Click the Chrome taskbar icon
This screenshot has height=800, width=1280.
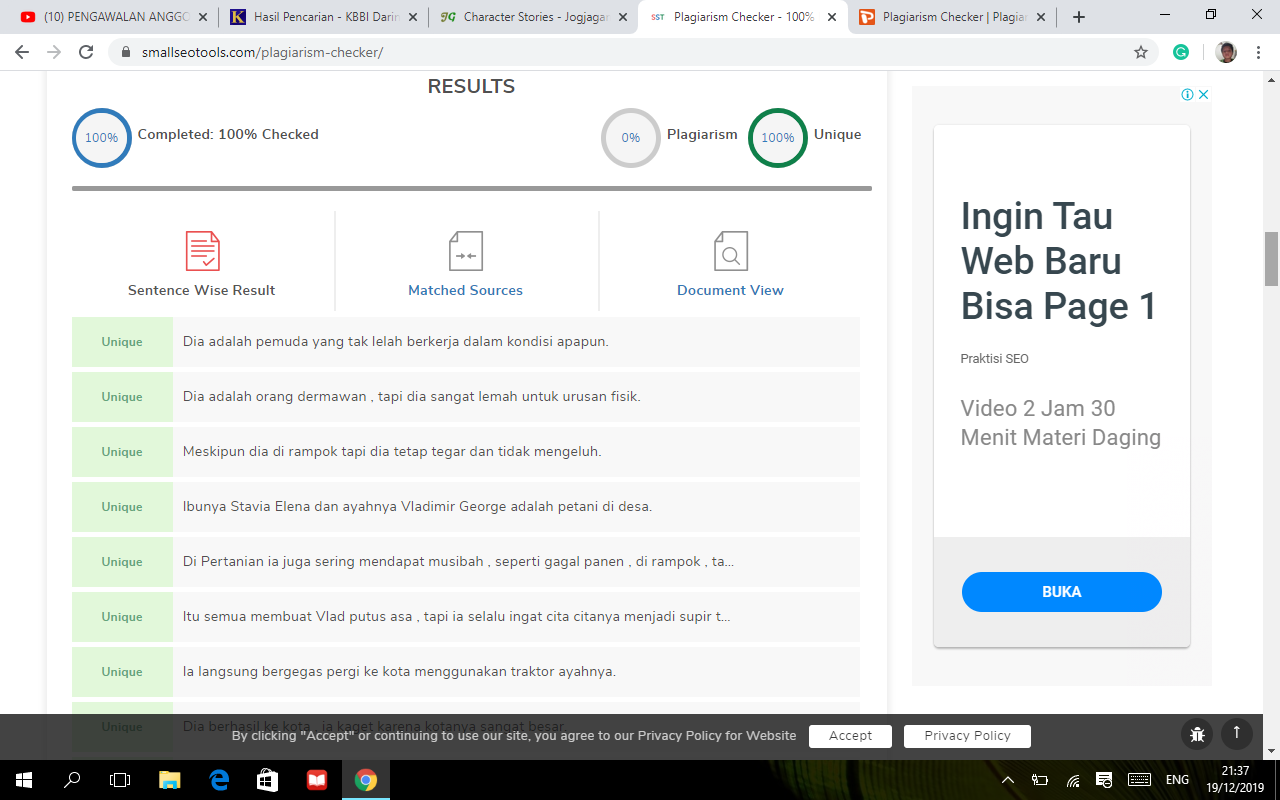pyautogui.click(x=366, y=780)
